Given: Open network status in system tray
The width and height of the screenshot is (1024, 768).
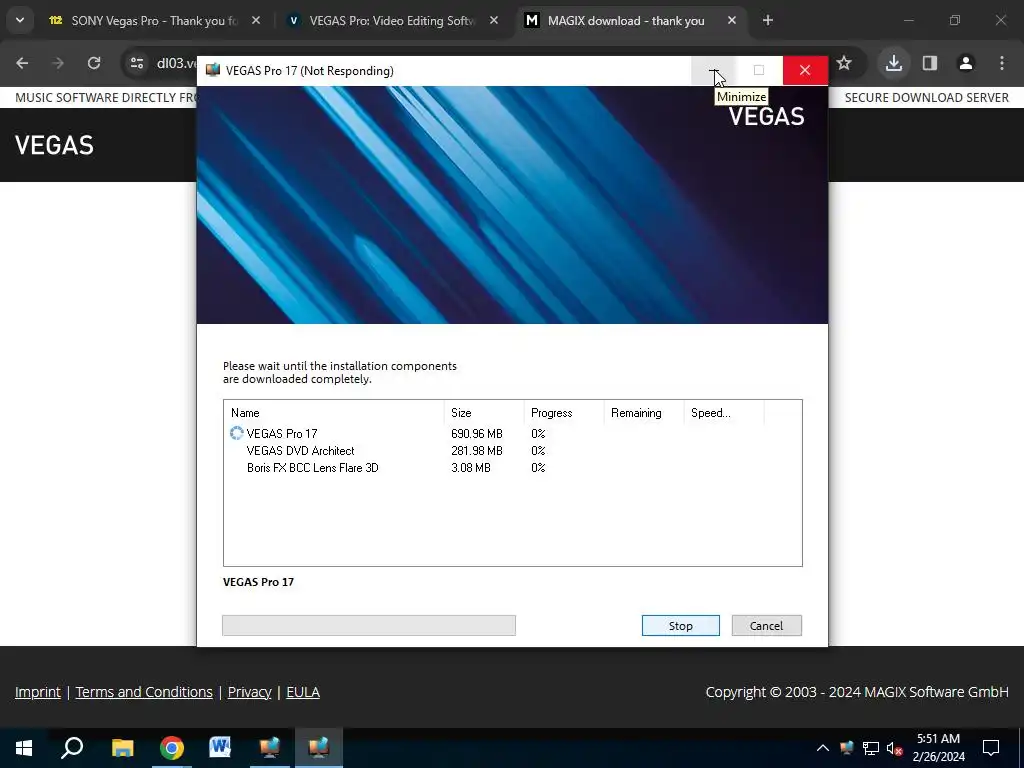Looking at the screenshot, I should point(871,748).
